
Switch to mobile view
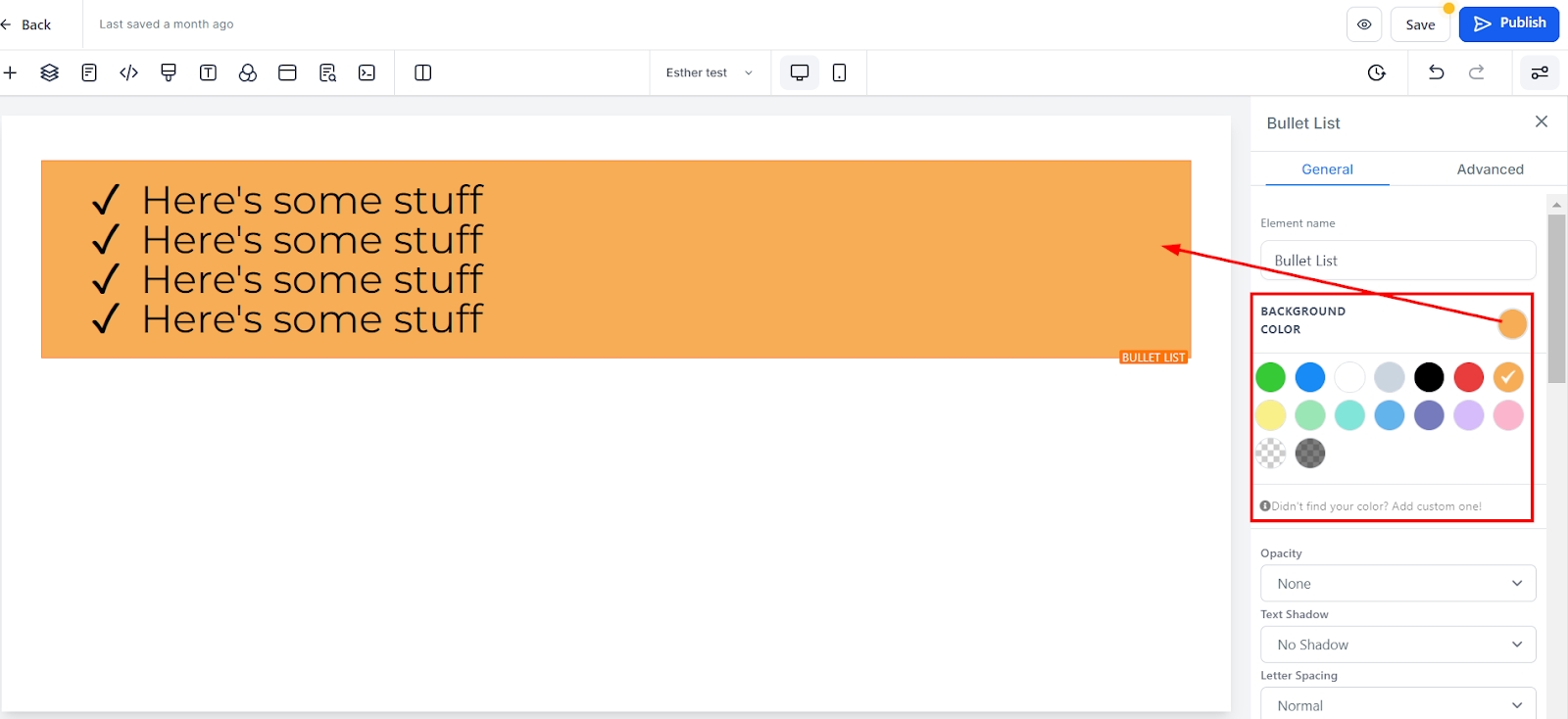coord(839,72)
